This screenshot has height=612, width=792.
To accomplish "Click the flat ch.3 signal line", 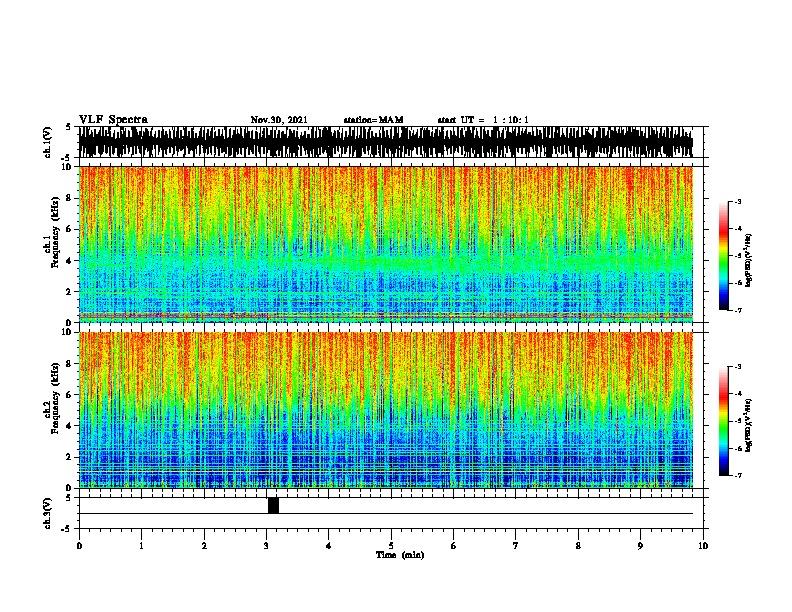I will pos(386,514).
